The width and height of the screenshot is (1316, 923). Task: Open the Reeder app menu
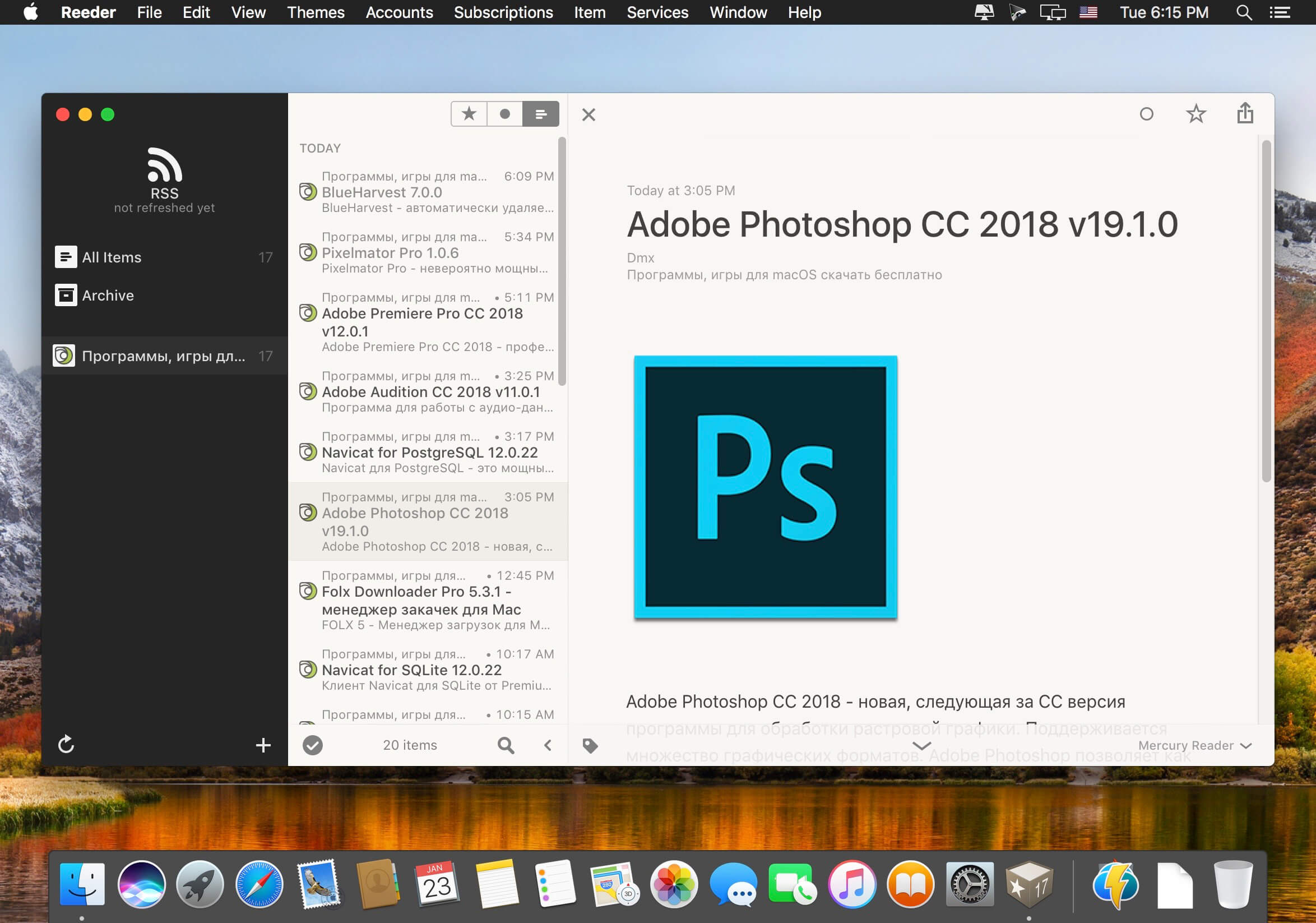pyautogui.click(x=88, y=12)
